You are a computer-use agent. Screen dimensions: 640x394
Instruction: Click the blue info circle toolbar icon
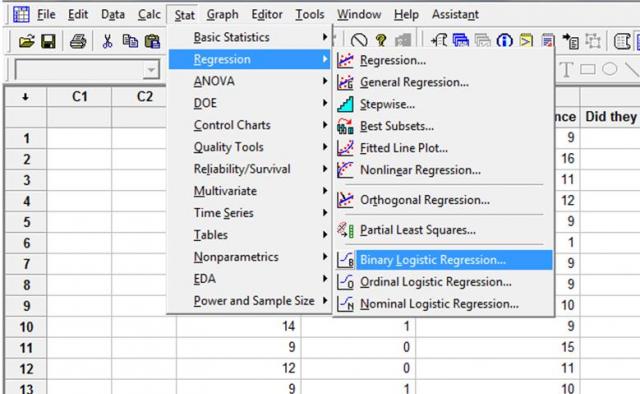pyautogui.click(x=504, y=40)
